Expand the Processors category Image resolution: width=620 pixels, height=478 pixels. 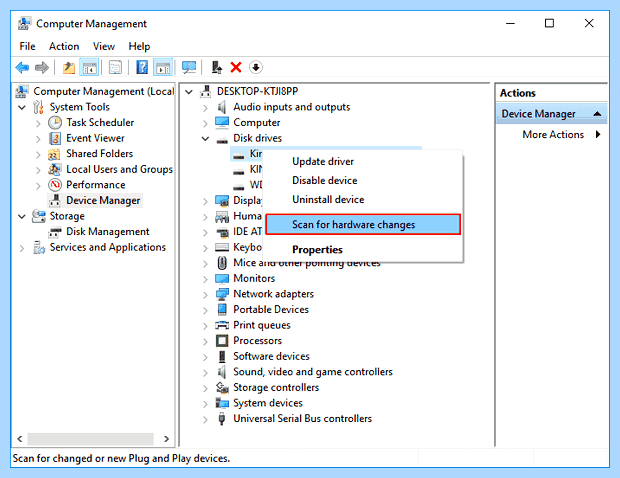205,342
